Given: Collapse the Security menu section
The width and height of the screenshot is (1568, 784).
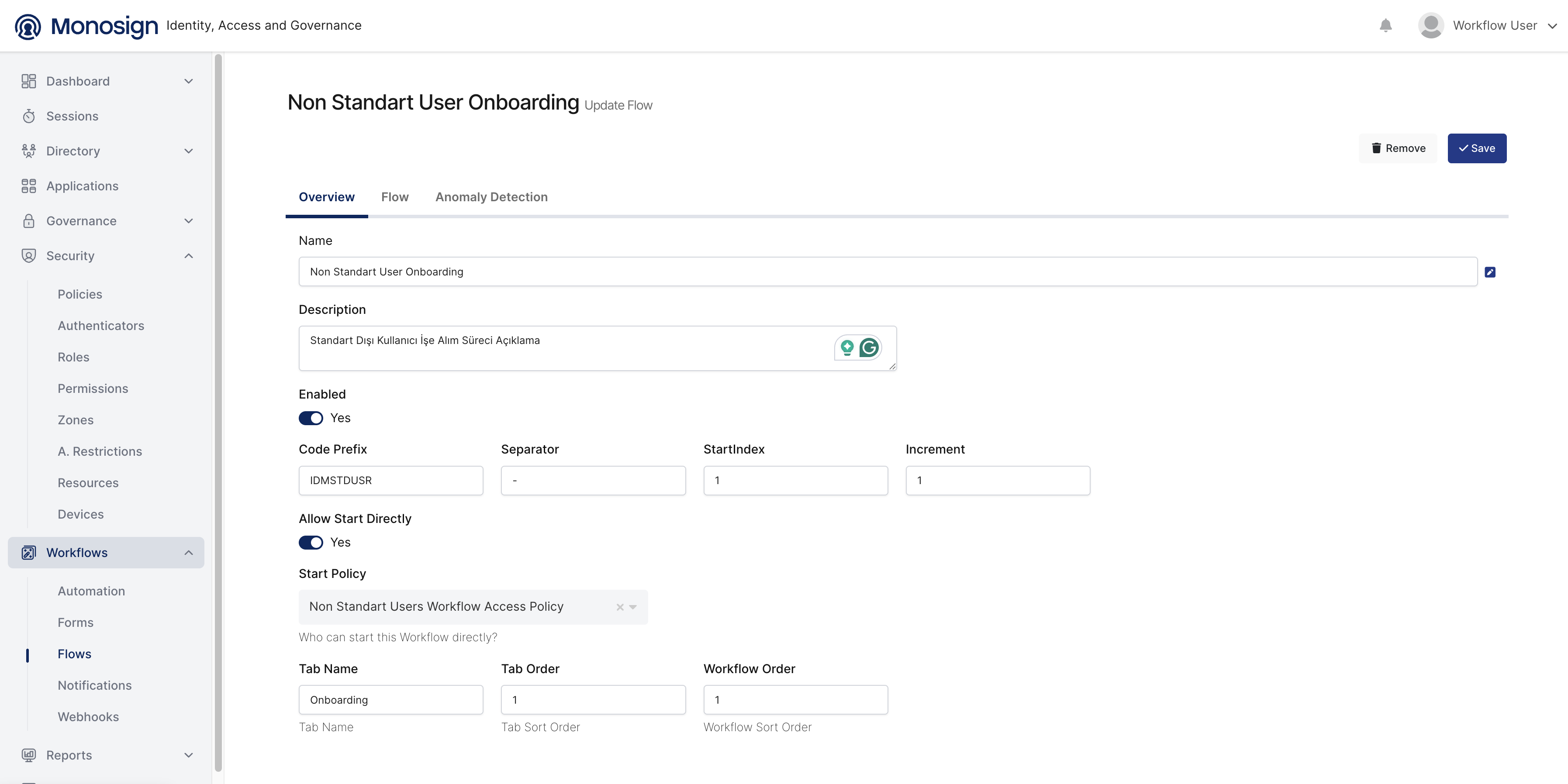Looking at the screenshot, I should pyautogui.click(x=189, y=256).
